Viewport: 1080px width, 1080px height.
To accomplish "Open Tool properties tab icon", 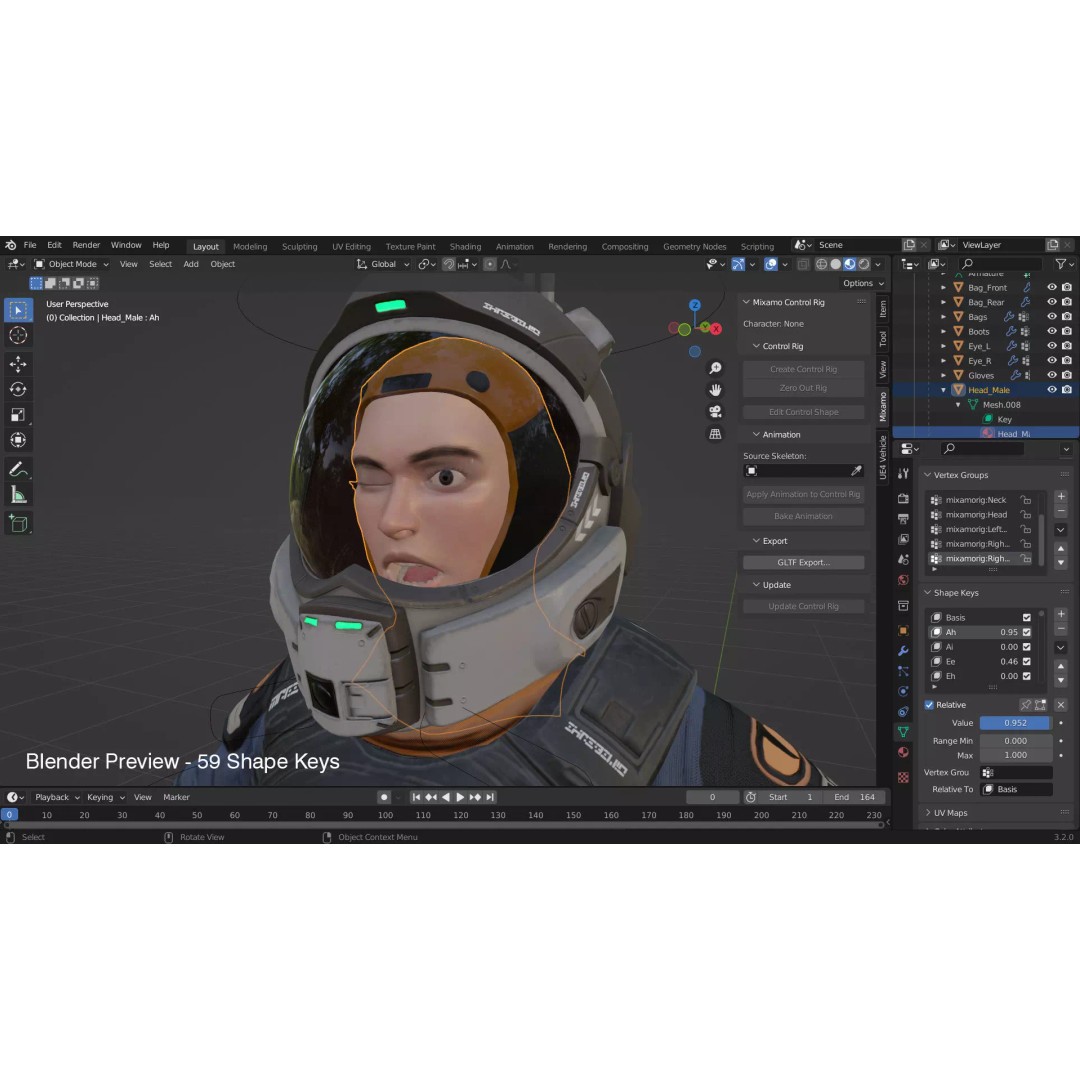I will [x=903, y=475].
